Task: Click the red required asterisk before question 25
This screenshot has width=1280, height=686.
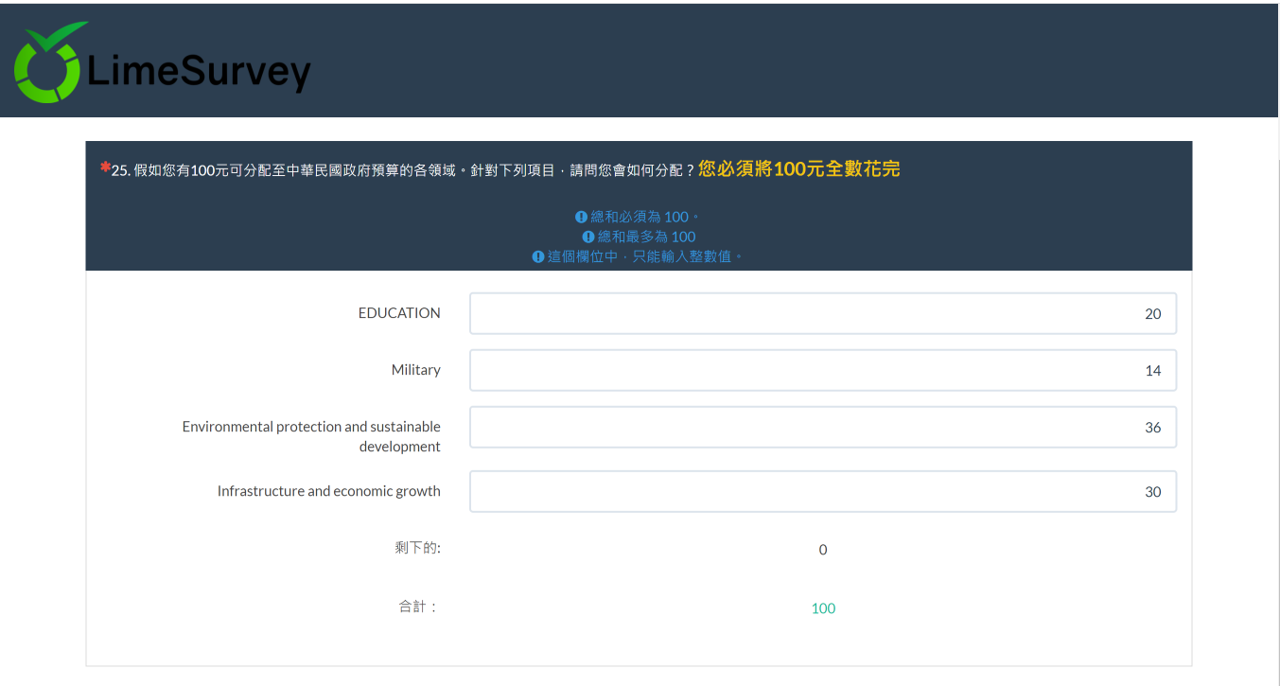Action: point(105,168)
